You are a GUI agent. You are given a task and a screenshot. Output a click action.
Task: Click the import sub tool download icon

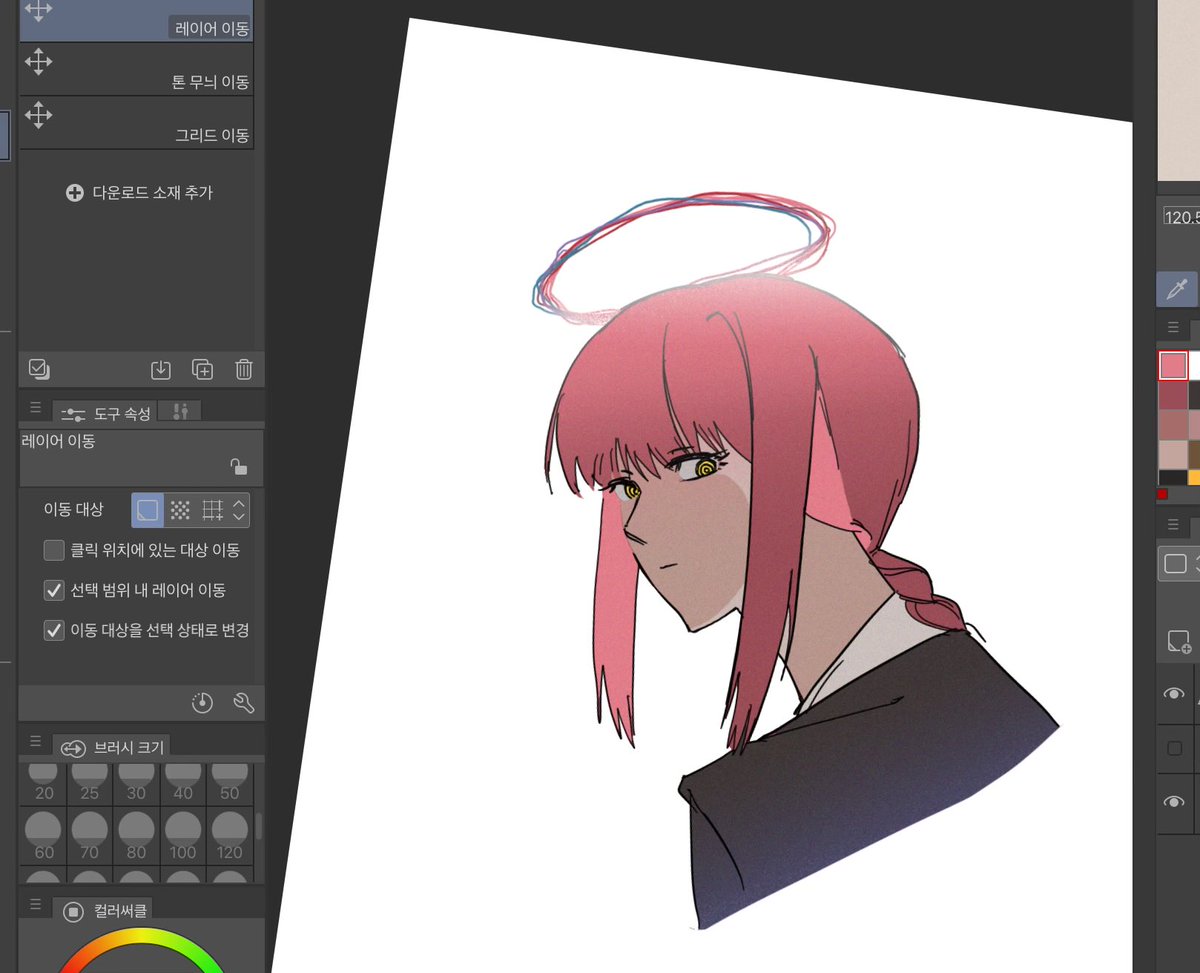pos(160,370)
